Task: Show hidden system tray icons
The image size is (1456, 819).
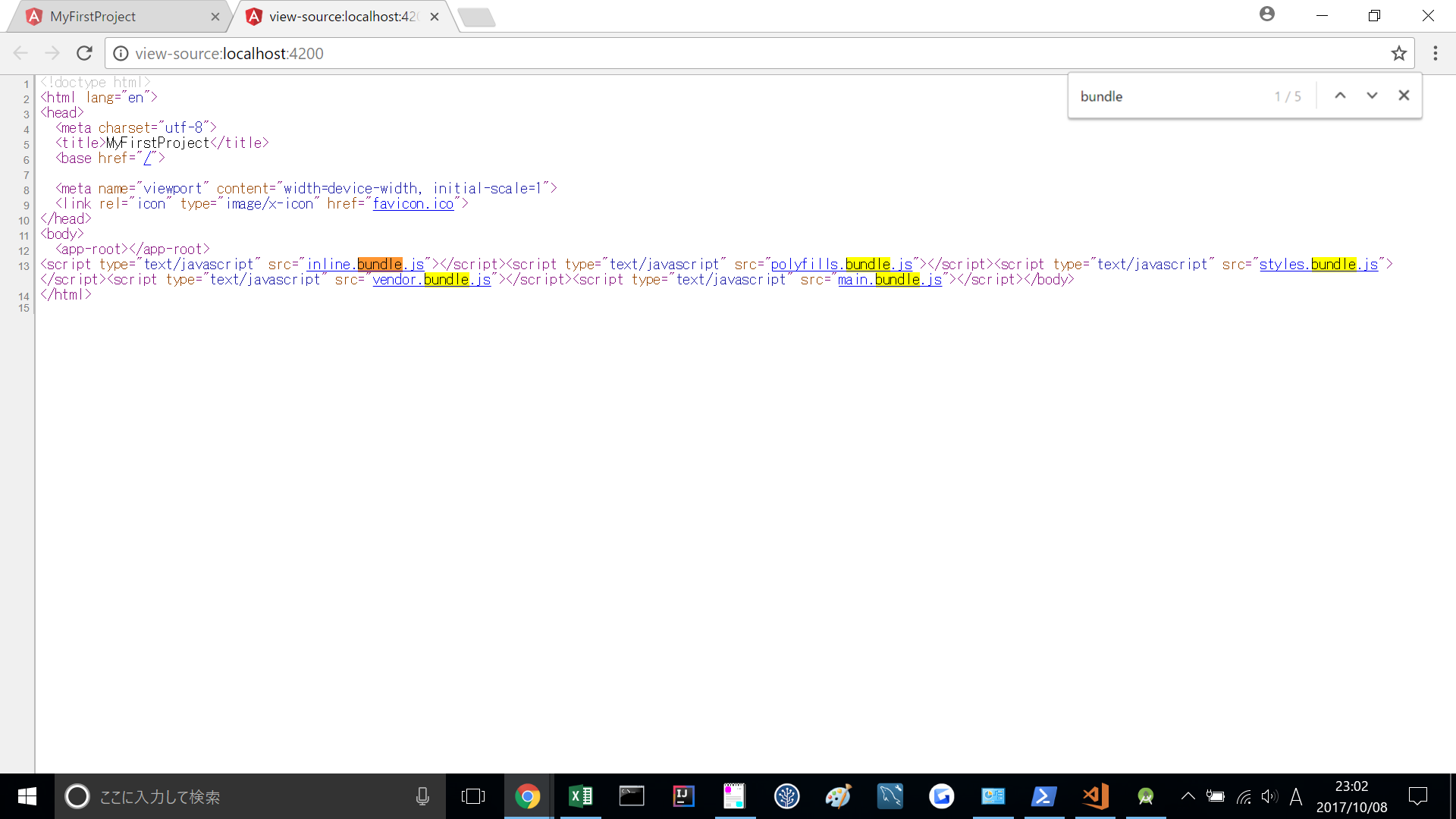Action: pos(1188,796)
